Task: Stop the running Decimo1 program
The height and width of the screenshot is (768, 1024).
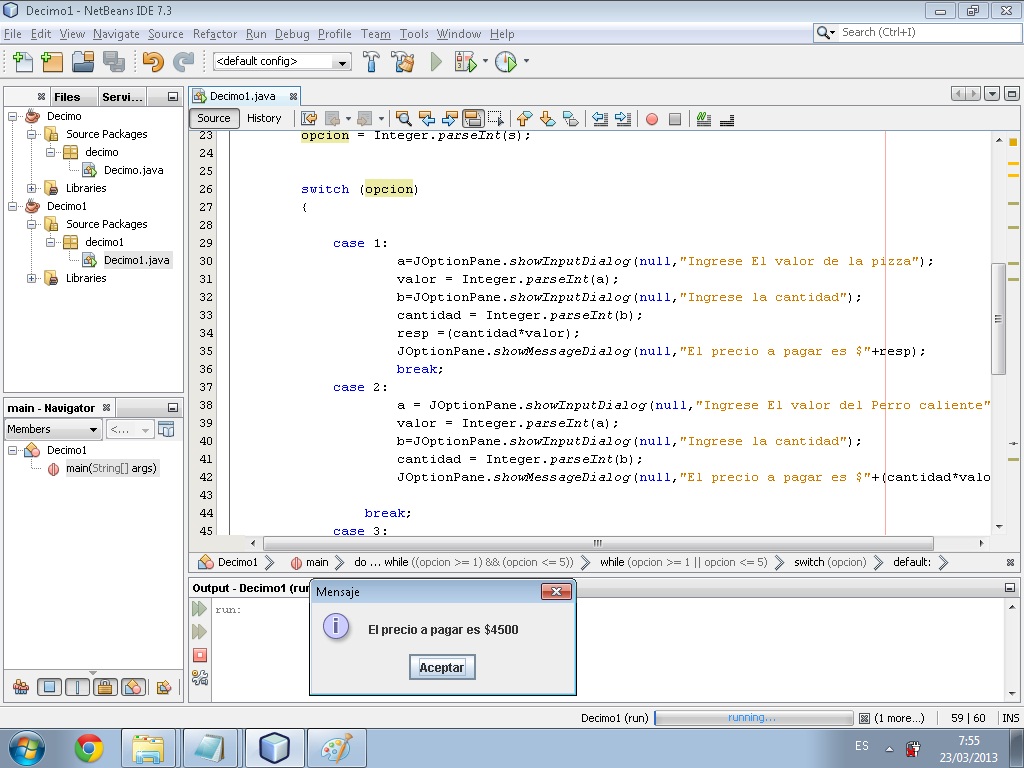Action: [199, 655]
